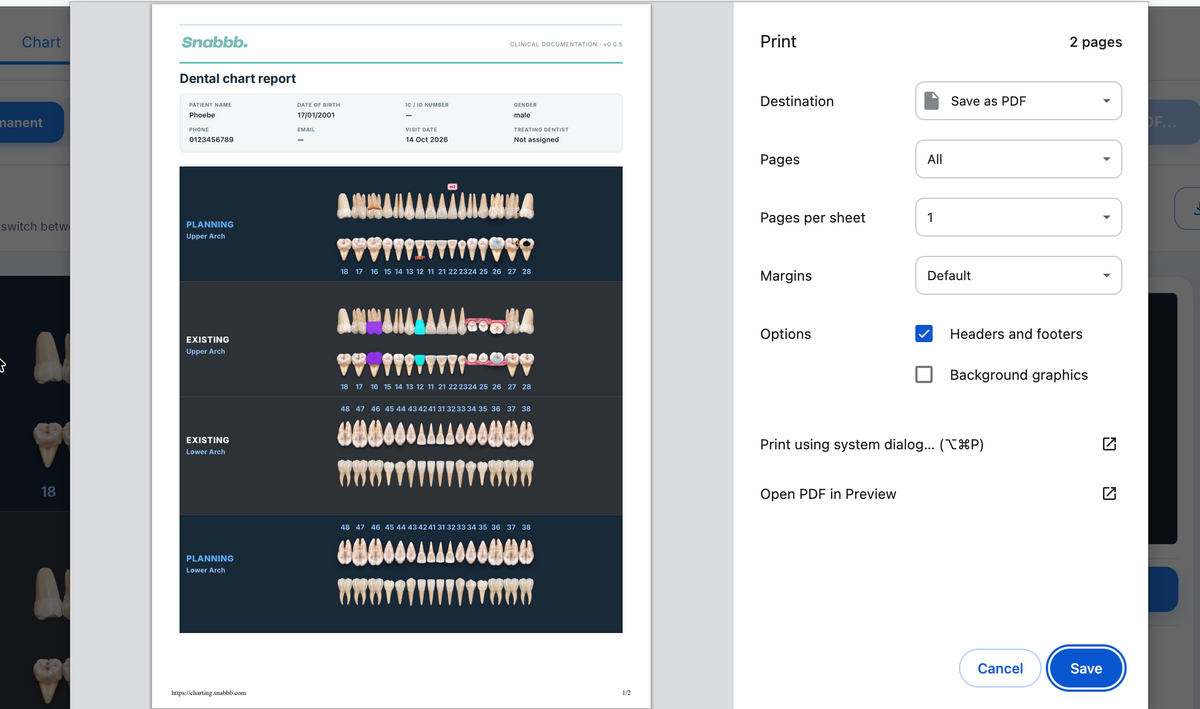The height and width of the screenshot is (709, 1200).
Task: Click the partially hidden Permanent button in background
Action: [x=32, y=122]
